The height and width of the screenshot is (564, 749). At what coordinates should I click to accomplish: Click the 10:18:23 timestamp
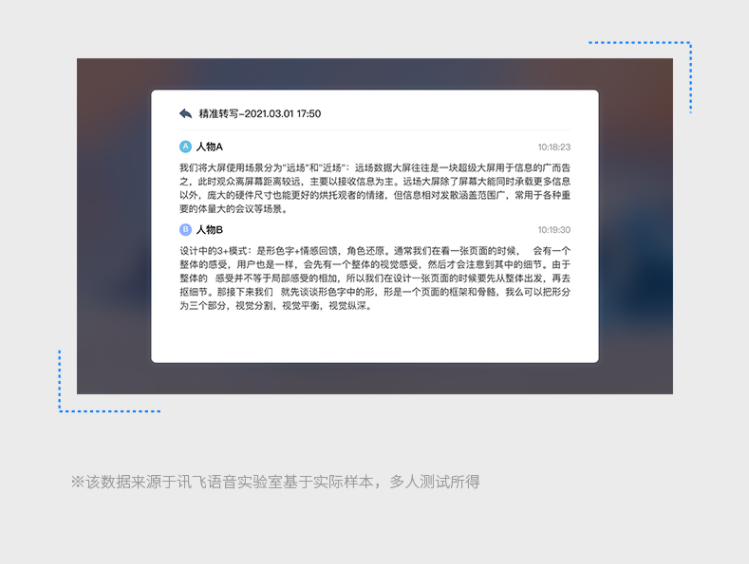coord(553,147)
